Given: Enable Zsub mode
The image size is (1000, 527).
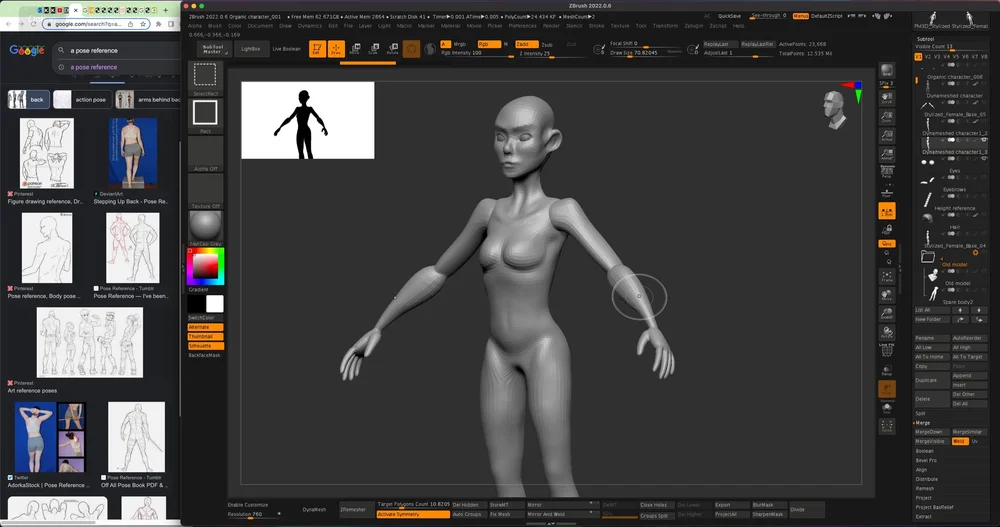Looking at the screenshot, I should click(x=548, y=45).
